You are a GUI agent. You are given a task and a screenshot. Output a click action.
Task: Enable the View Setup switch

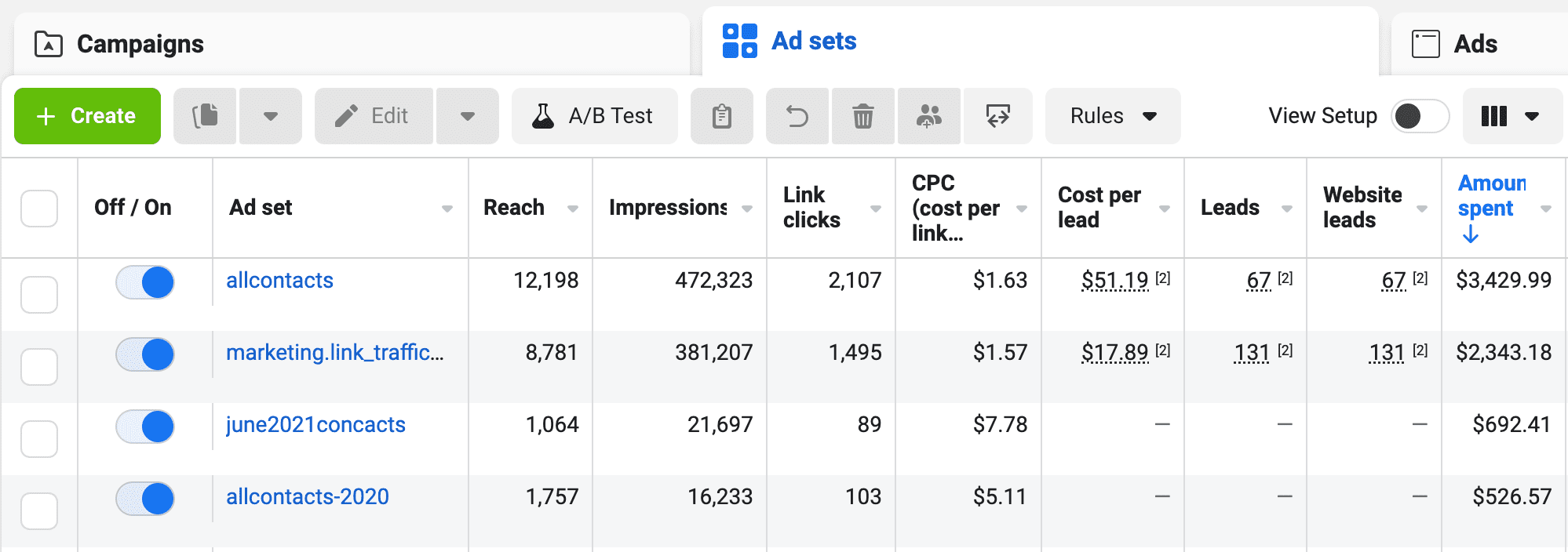pos(1420,116)
